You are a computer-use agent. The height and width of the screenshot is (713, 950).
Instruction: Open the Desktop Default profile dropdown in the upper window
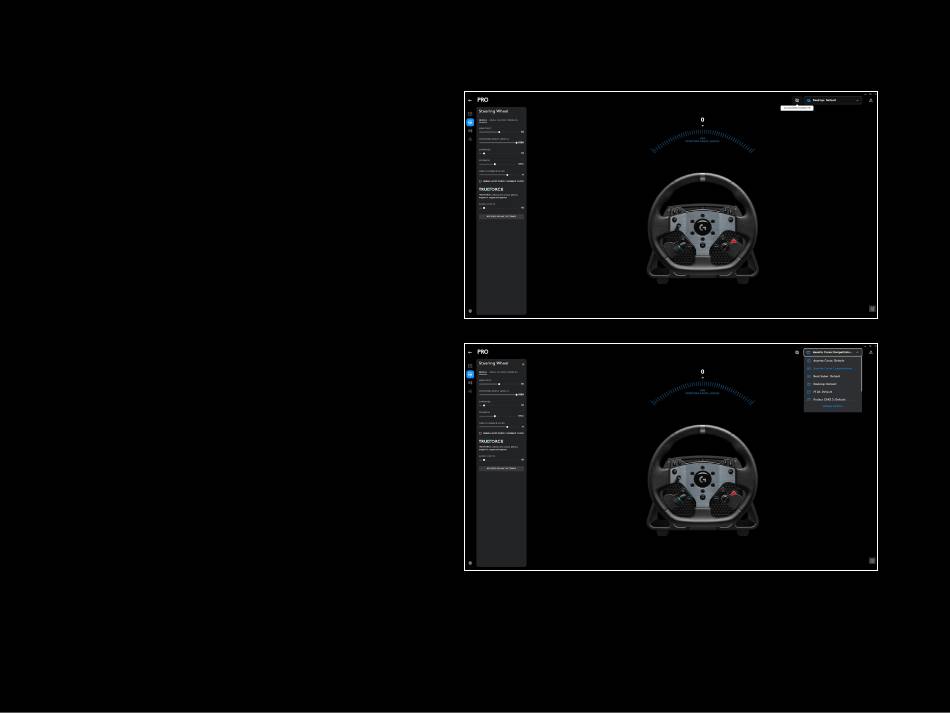click(x=832, y=101)
